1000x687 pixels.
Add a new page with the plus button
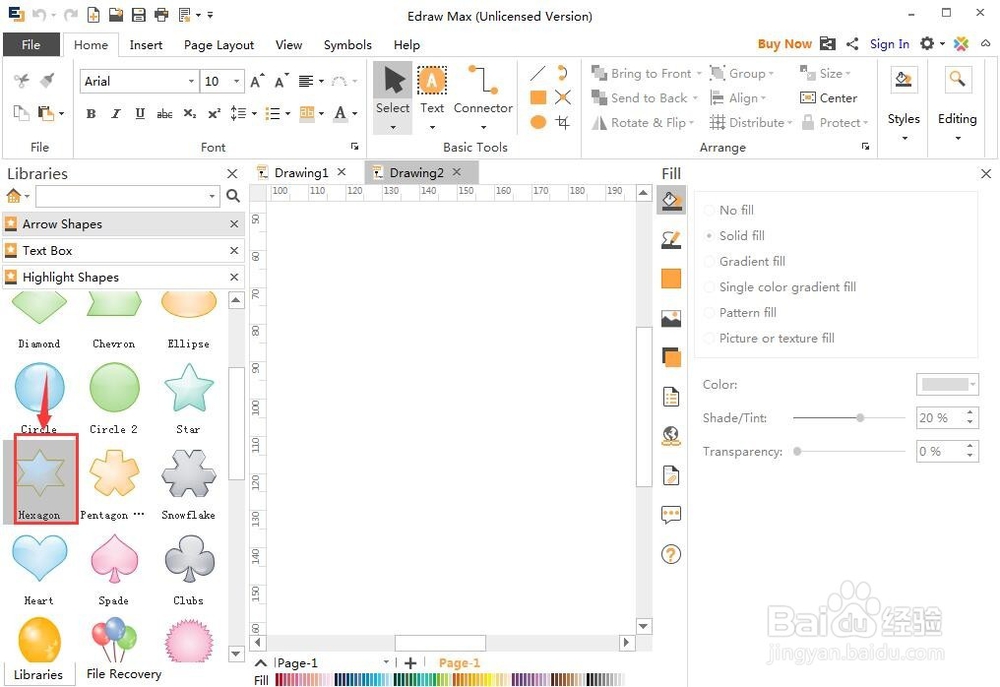411,663
